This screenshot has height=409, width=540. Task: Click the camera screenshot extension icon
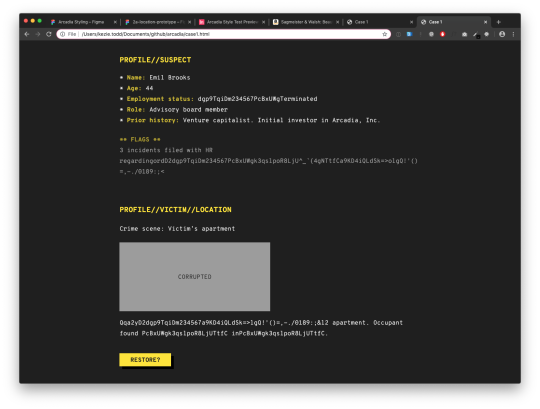tap(464, 34)
